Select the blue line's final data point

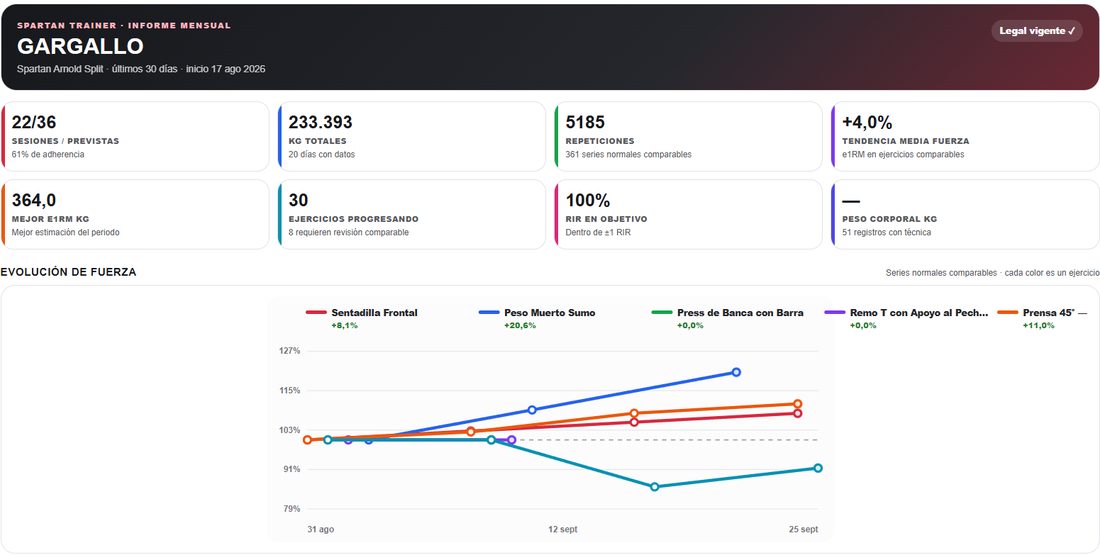pyautogui.click(x=736, y=372)
